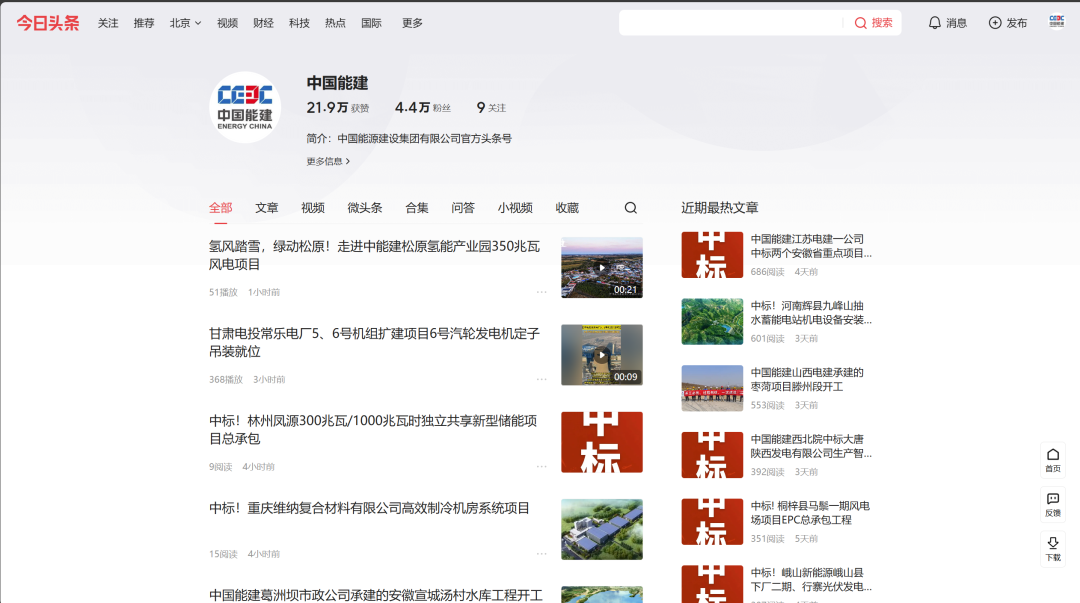Viewport: 1080px width, 603px height.
Task: Open hot article 中国能建江苏电建一公司
Action: pos(811,246)
